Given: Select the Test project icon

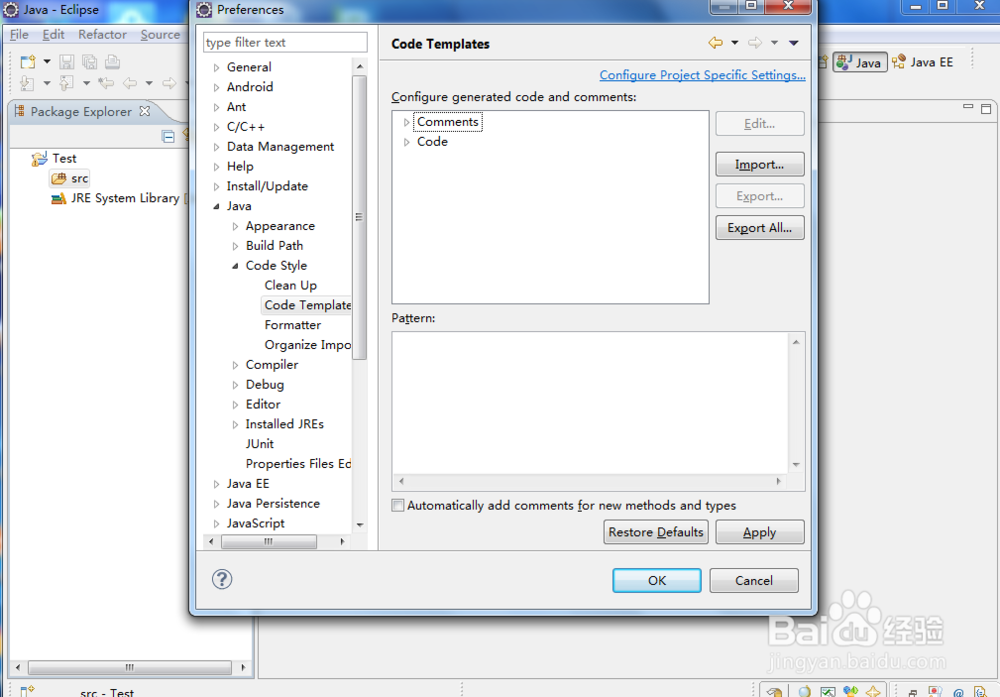Looking at the screenshot, I should click(x=40, y=158).
